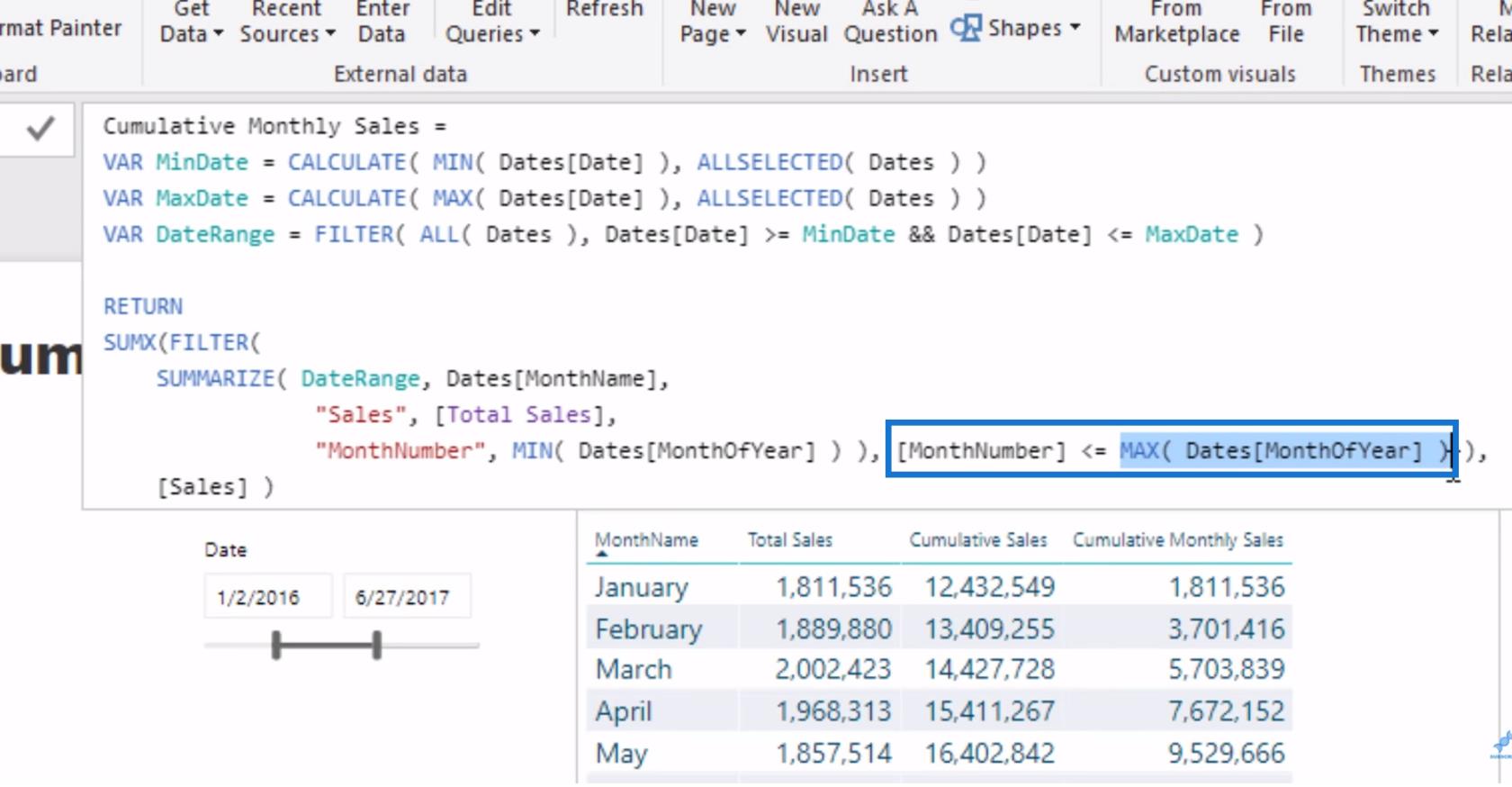Click the end date field 6/27/2017
This screenshot has height=787, width=1512.
(x=406, y=597)
